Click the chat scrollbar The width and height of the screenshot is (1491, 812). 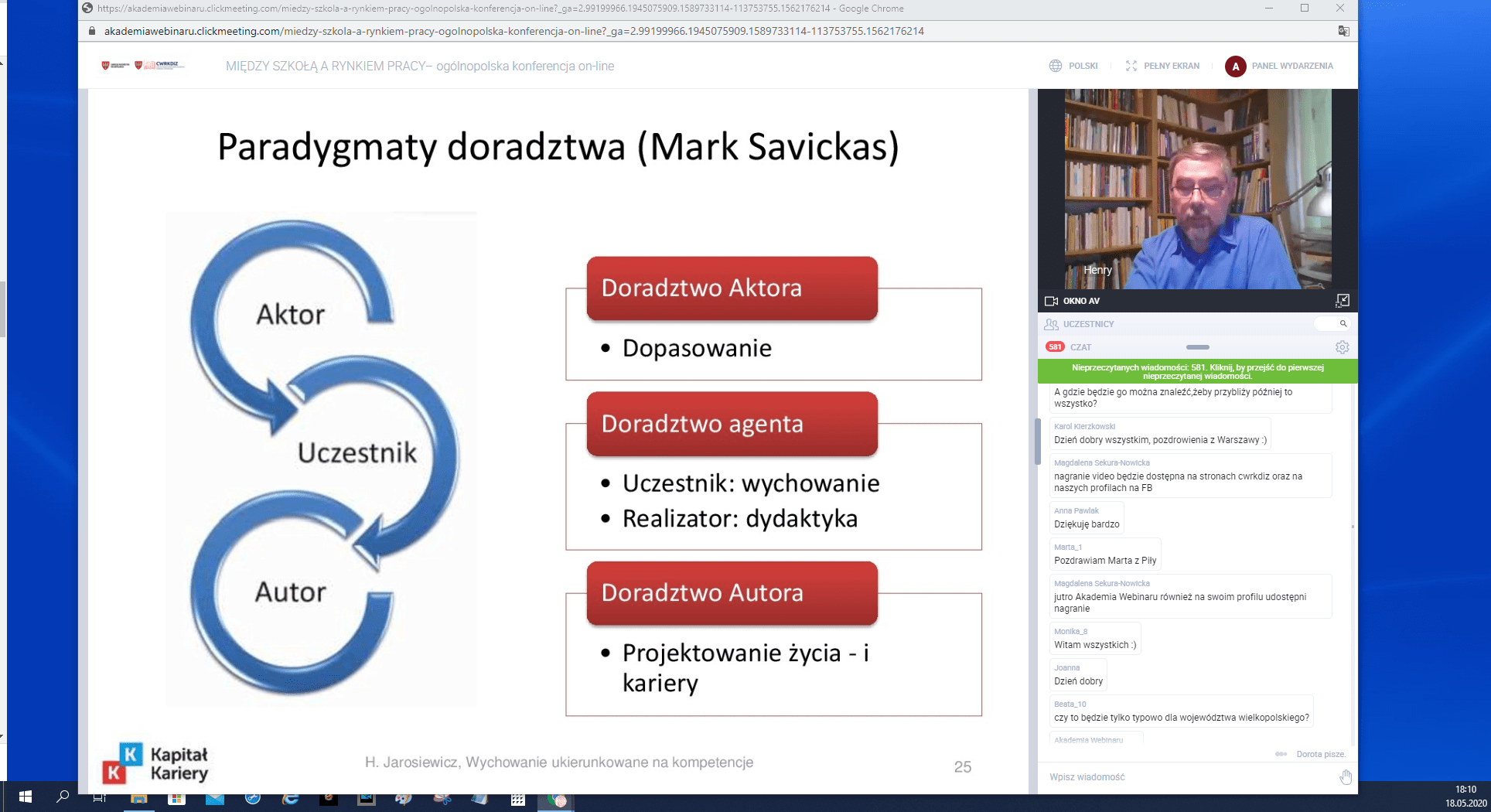(1352, 527)
